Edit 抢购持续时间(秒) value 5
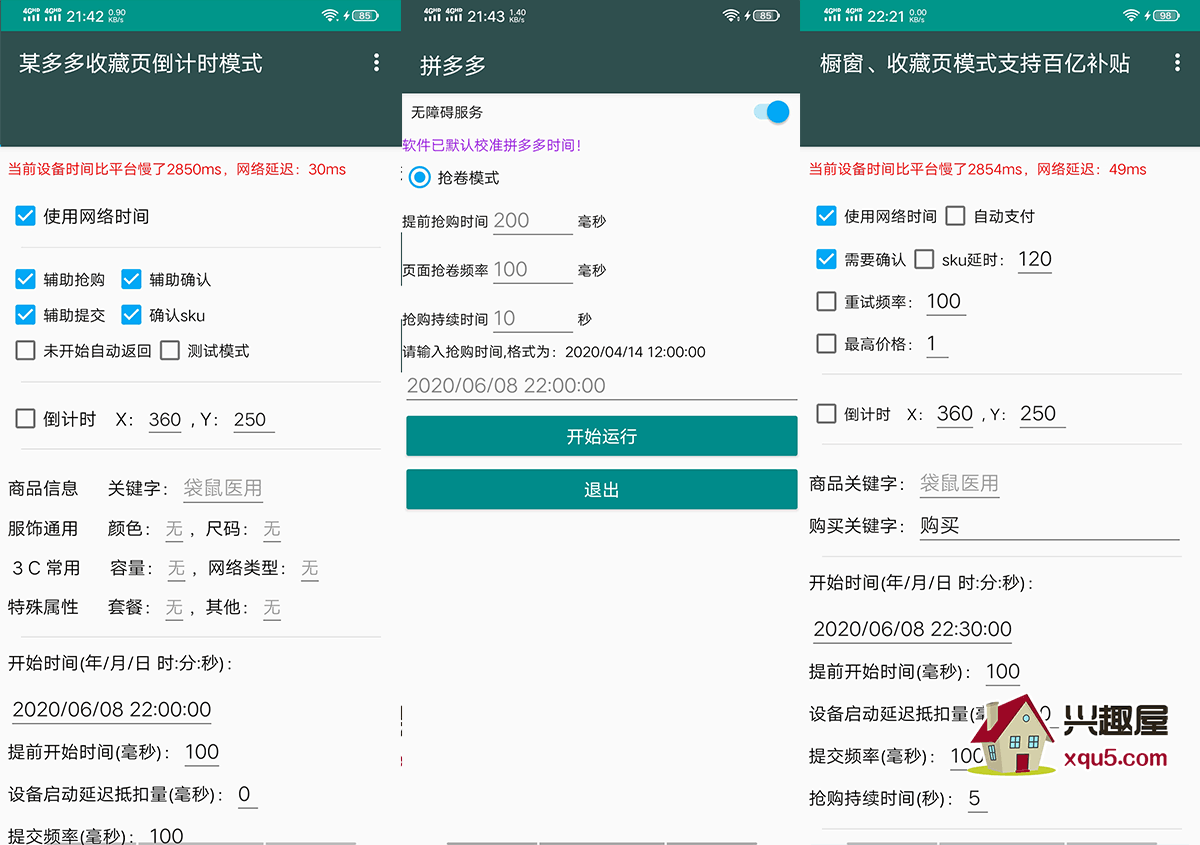This screenshot has height=845, width=1200. click(x=977, y=799)
